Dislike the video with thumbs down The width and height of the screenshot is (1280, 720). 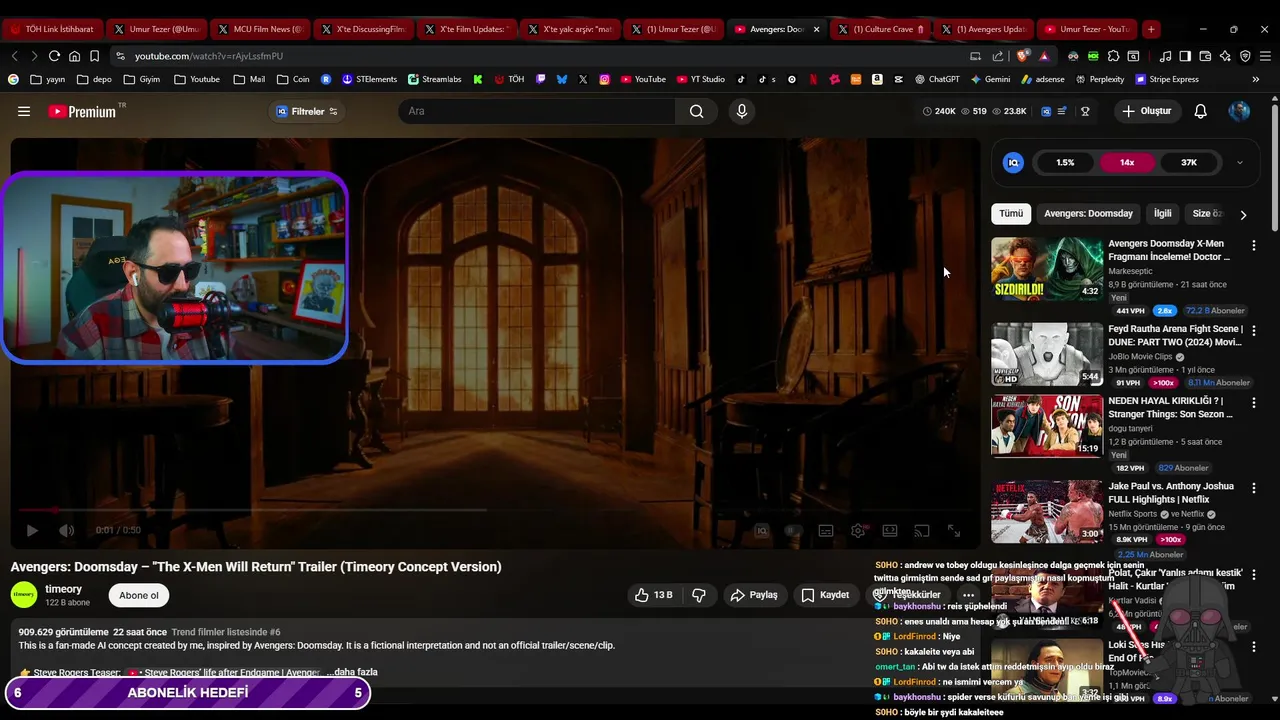[699, 595]
